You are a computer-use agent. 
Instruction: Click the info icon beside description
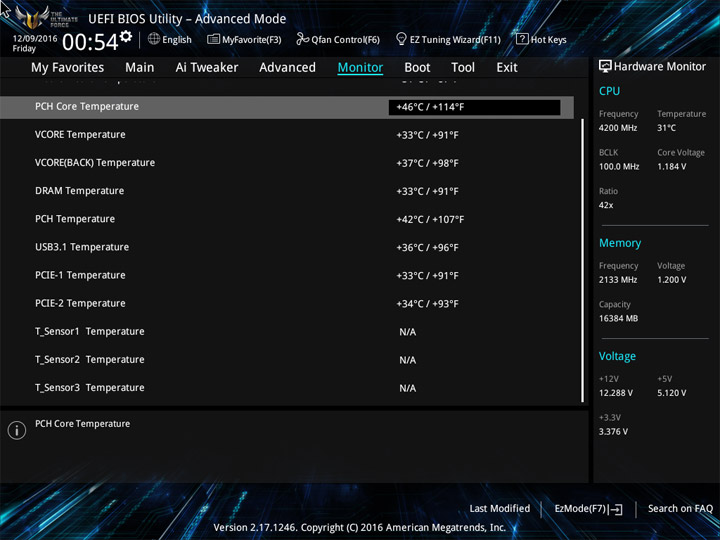pyautogui.click(x=17, y=430)
